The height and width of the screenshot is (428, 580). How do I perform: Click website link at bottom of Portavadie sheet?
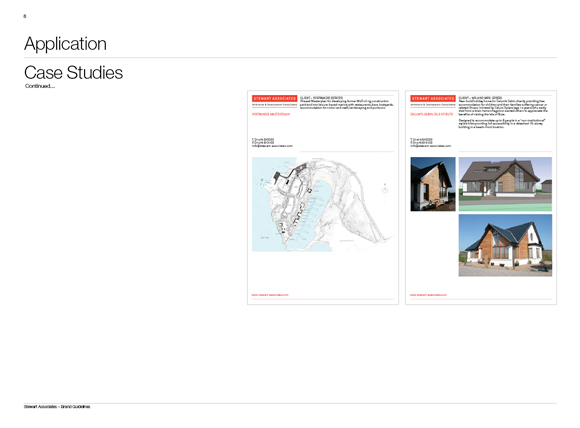coord(270,295)
